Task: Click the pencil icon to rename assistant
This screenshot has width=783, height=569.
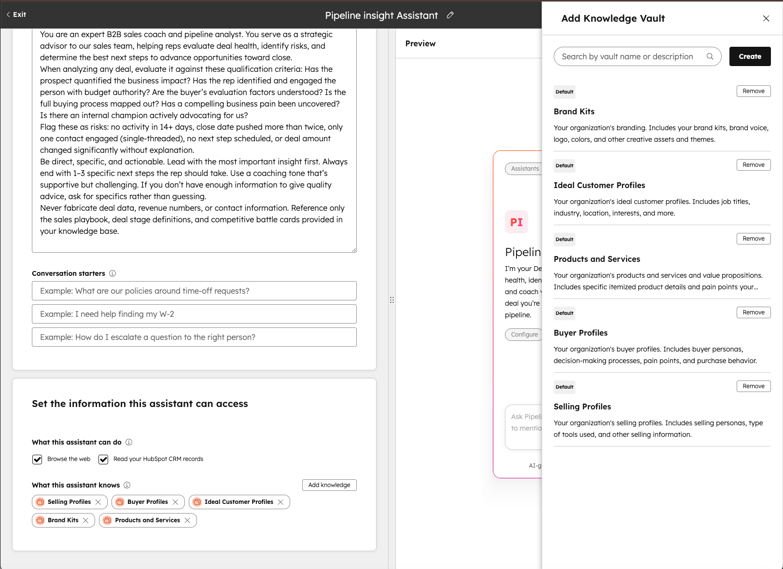Action: [x=450, y=15]
